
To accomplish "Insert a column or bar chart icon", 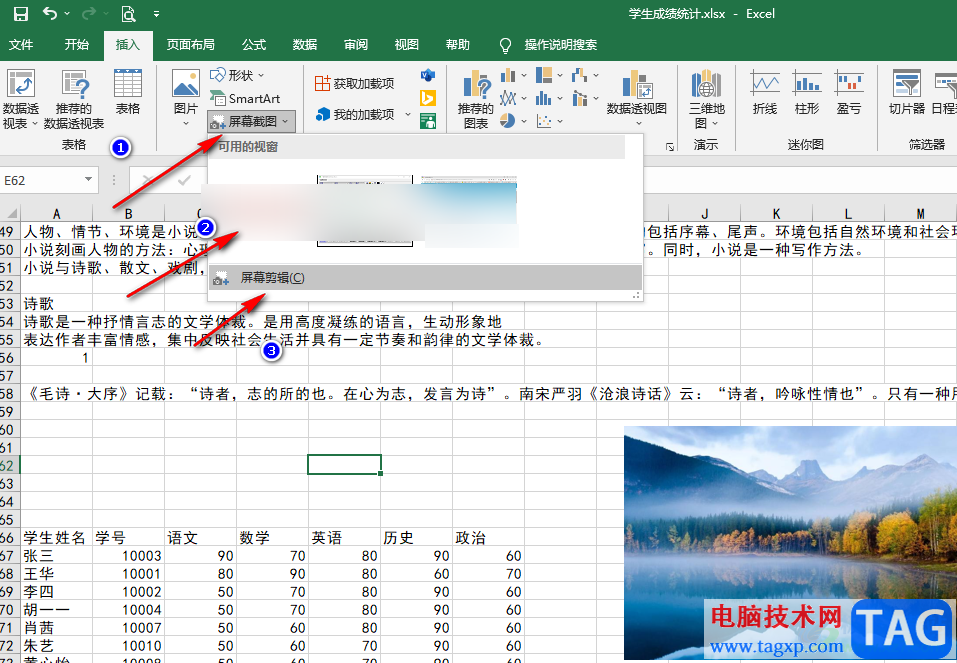I will pyautogui.click(x=508, y=75).
